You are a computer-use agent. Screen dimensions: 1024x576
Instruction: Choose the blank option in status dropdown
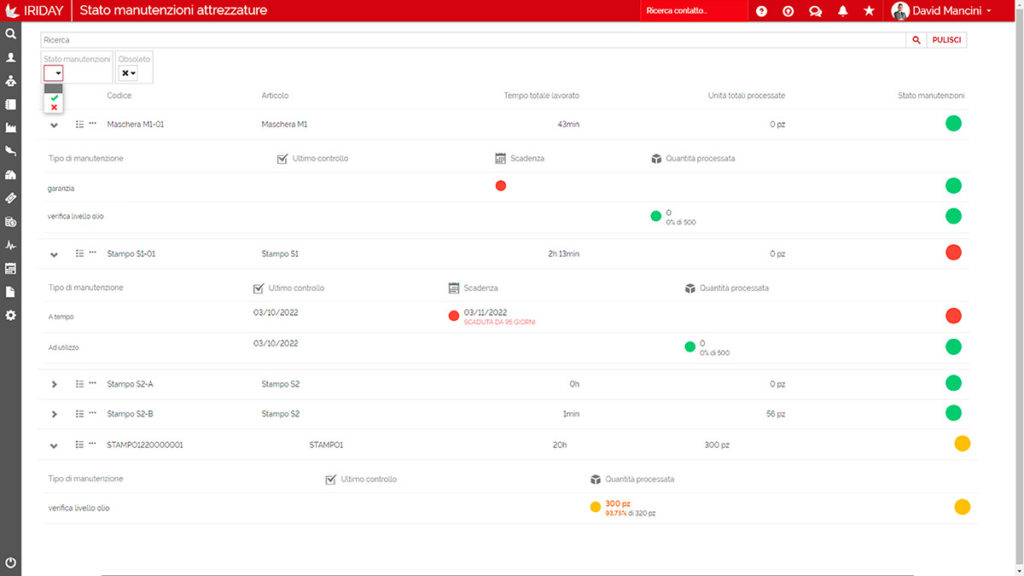(54, 88)
